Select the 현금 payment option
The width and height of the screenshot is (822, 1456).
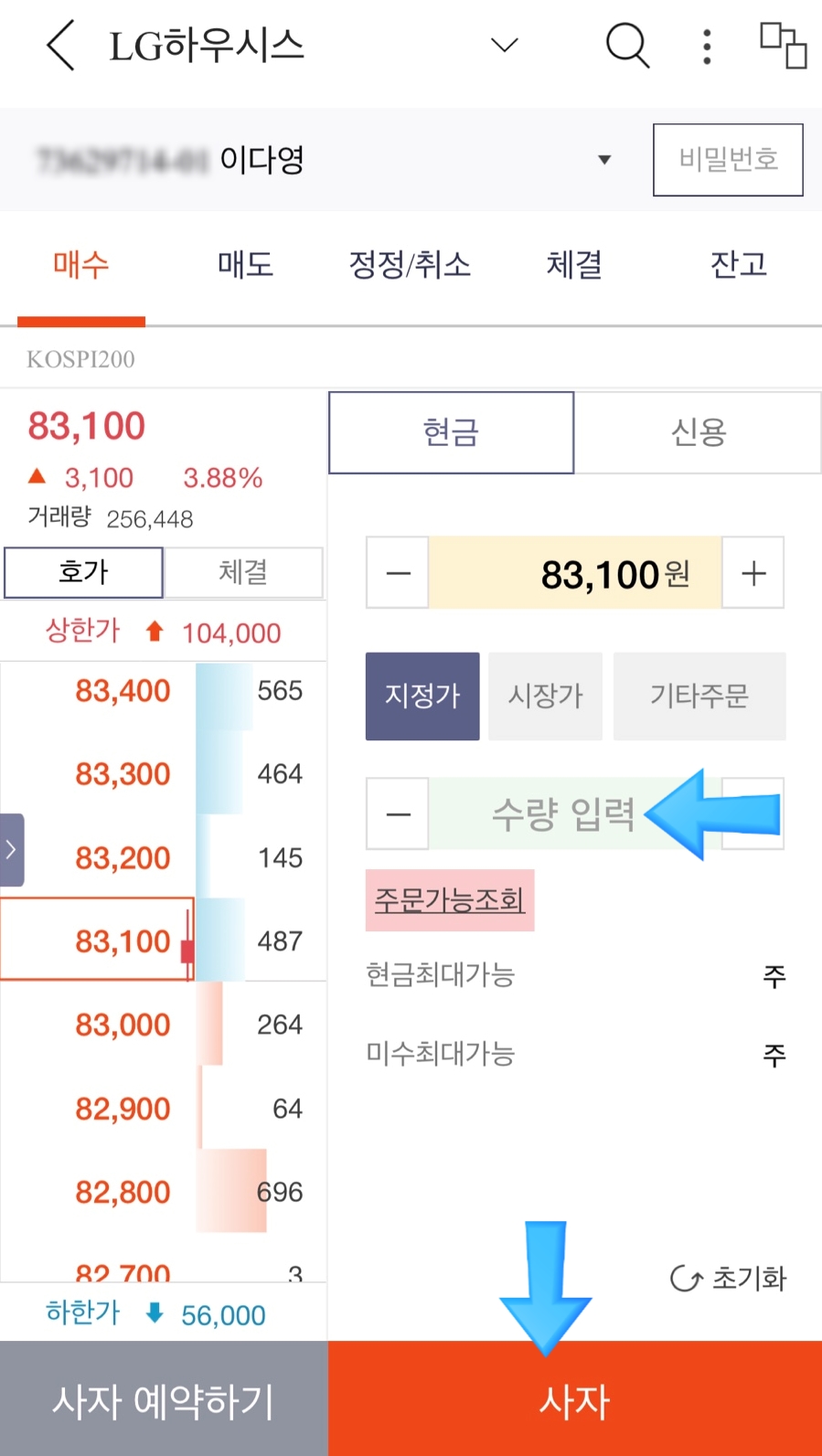[452, 432]
